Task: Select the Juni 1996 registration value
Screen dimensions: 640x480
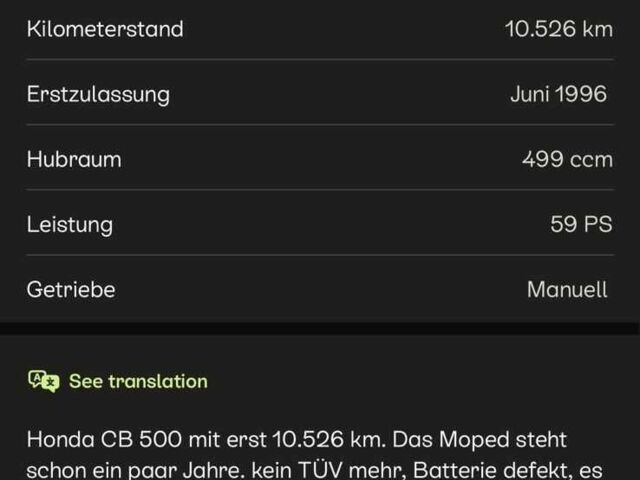Action: (x=558, y=94)
